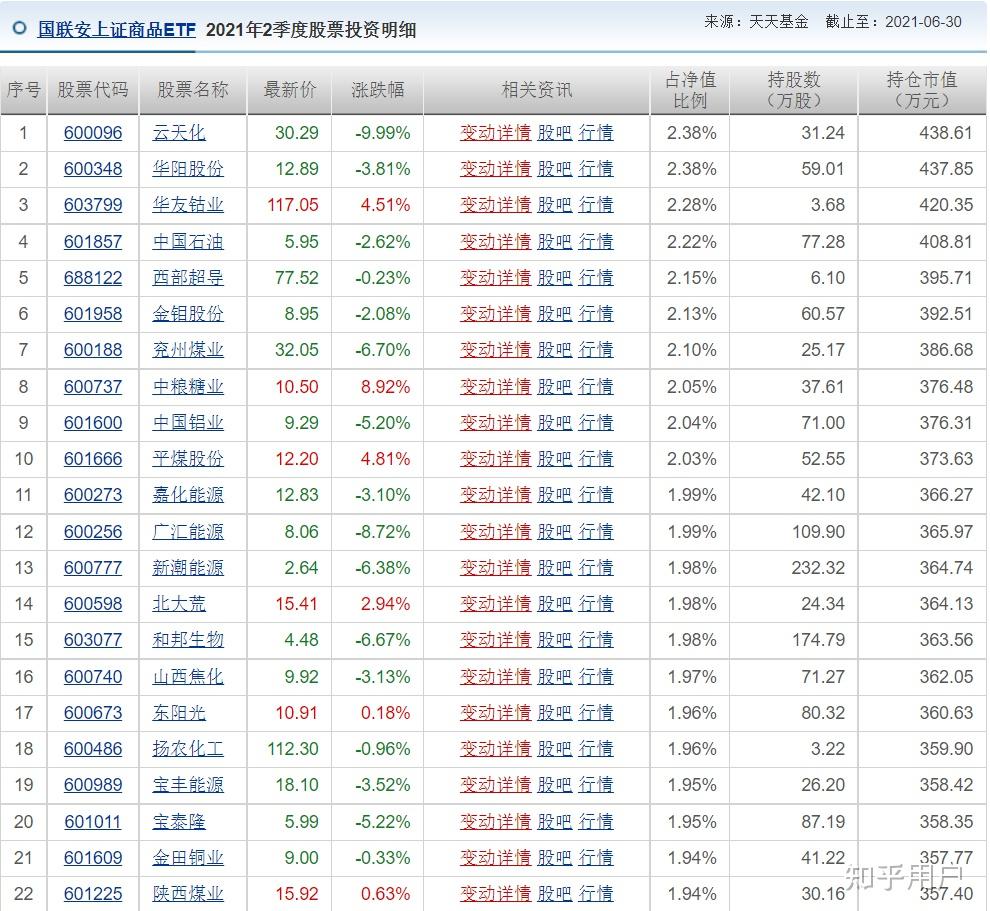990x911 pixels.
Task: View 变动详情 for the 山西焦化 row
Action: [496, 677]
